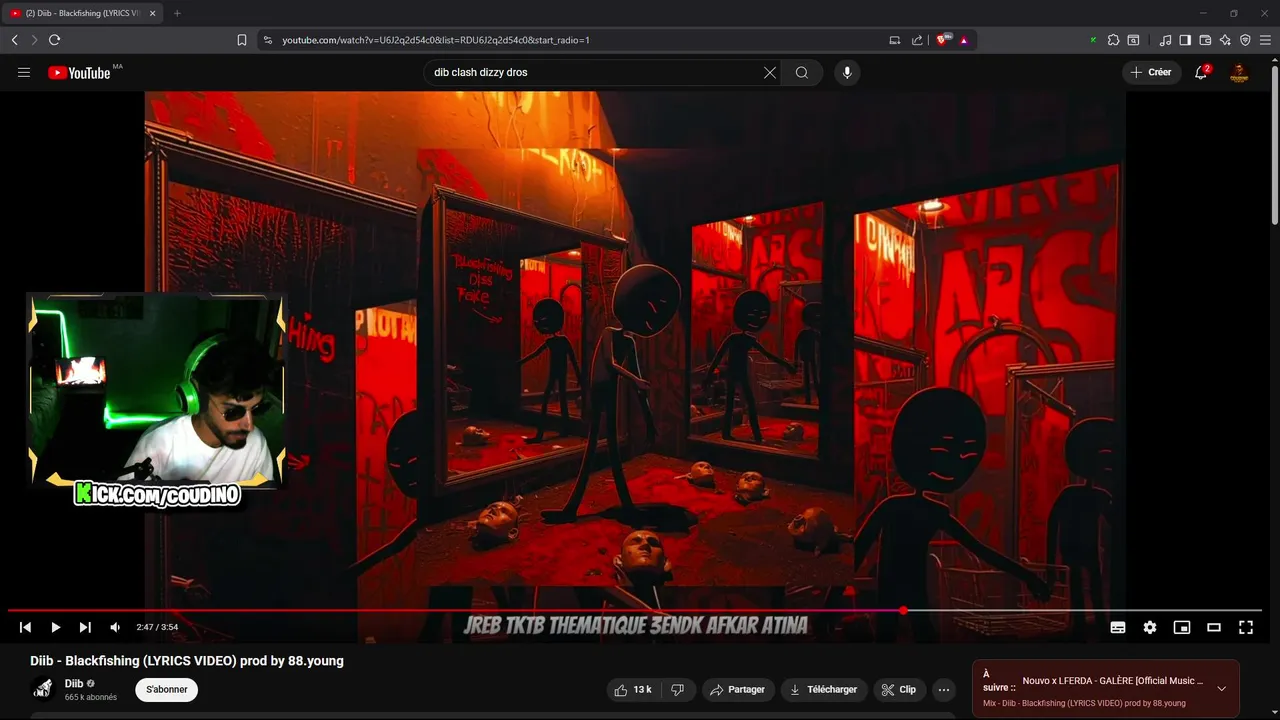Viewport: 1280px width, 720px height.
Task: Open Leo AI sparkle icon
Action: coord(1225,40)
